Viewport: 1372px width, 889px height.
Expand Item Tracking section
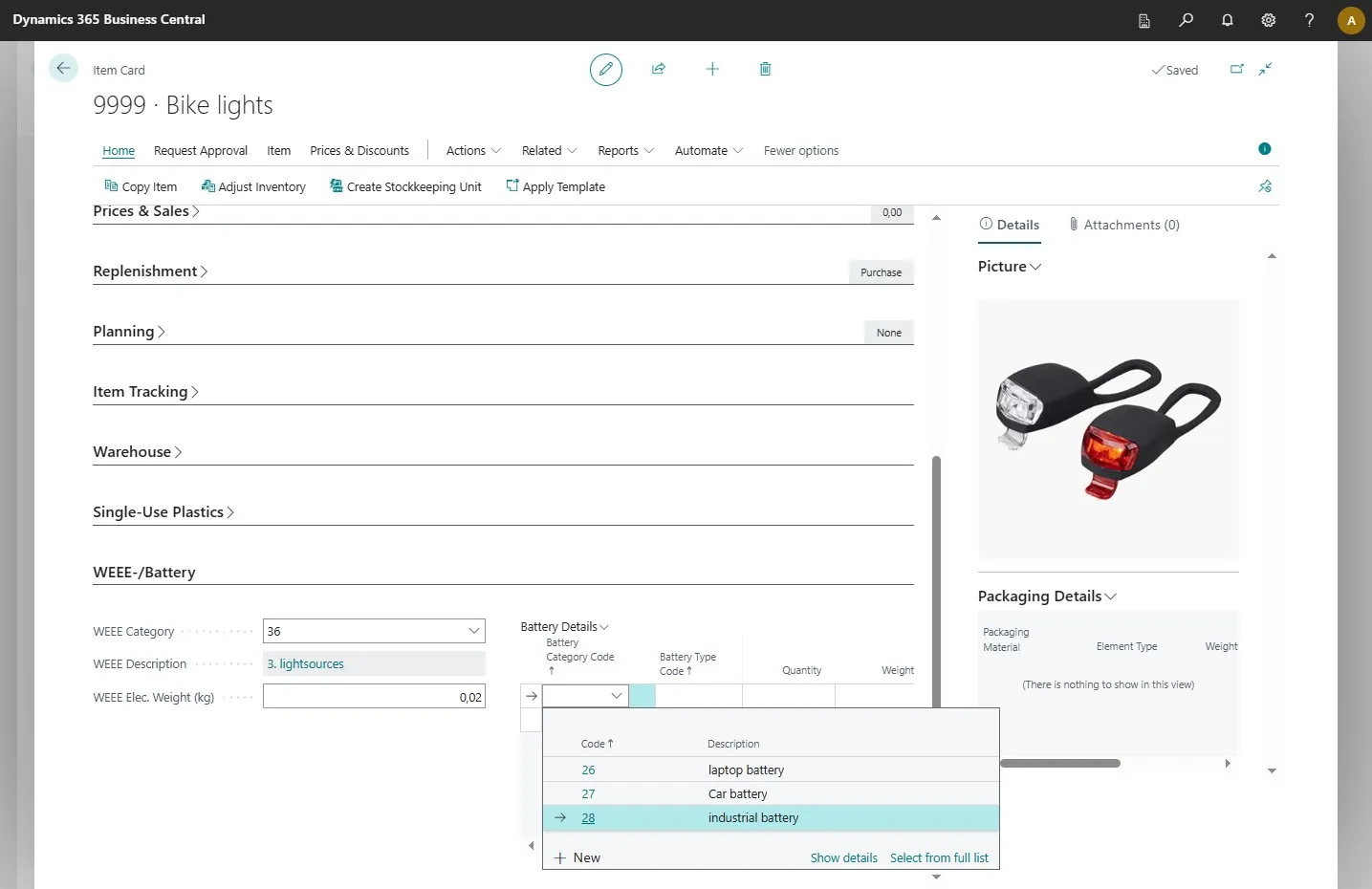145,392
